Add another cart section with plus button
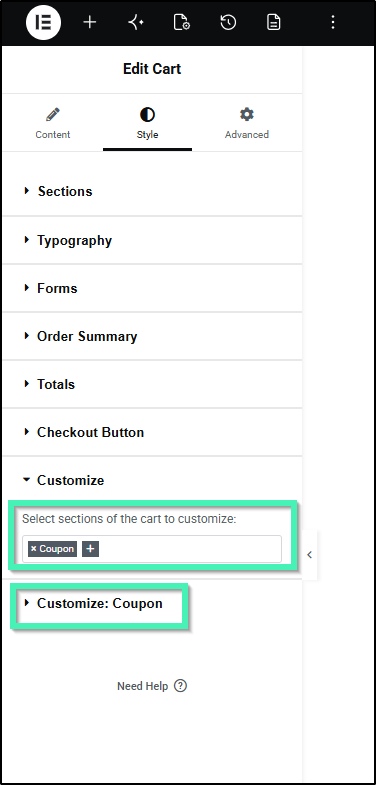Image resolution: width=376 pixels, height=785 pixels. [90, 549]
